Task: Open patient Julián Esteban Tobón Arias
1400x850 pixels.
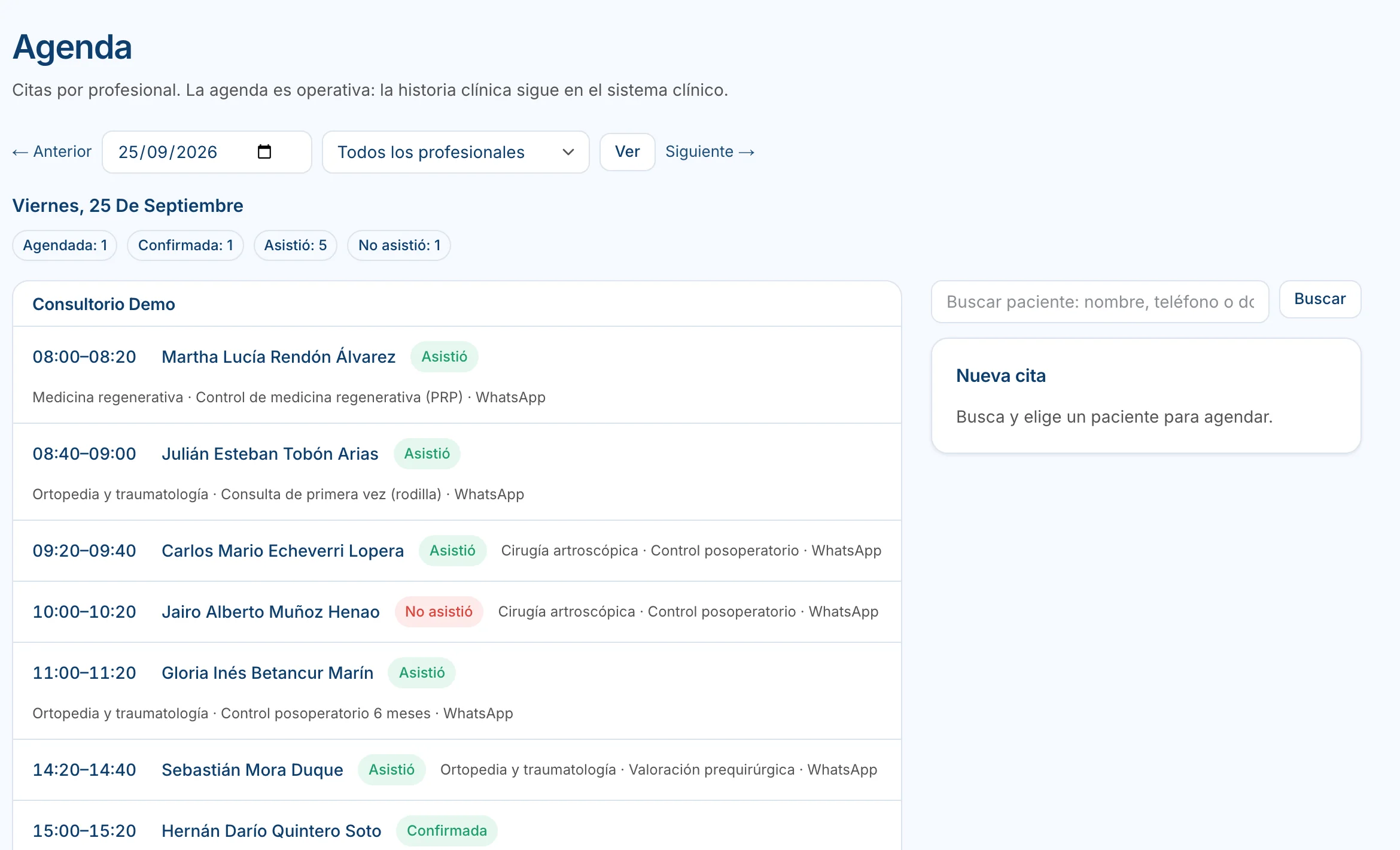Action: [x=270, y=454]
